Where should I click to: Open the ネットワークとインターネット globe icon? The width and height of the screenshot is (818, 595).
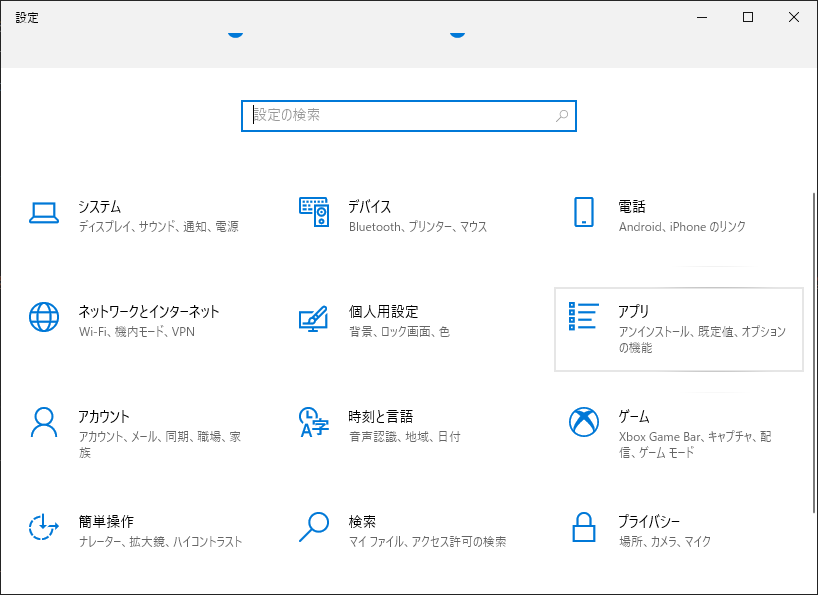tap(44, 317)
